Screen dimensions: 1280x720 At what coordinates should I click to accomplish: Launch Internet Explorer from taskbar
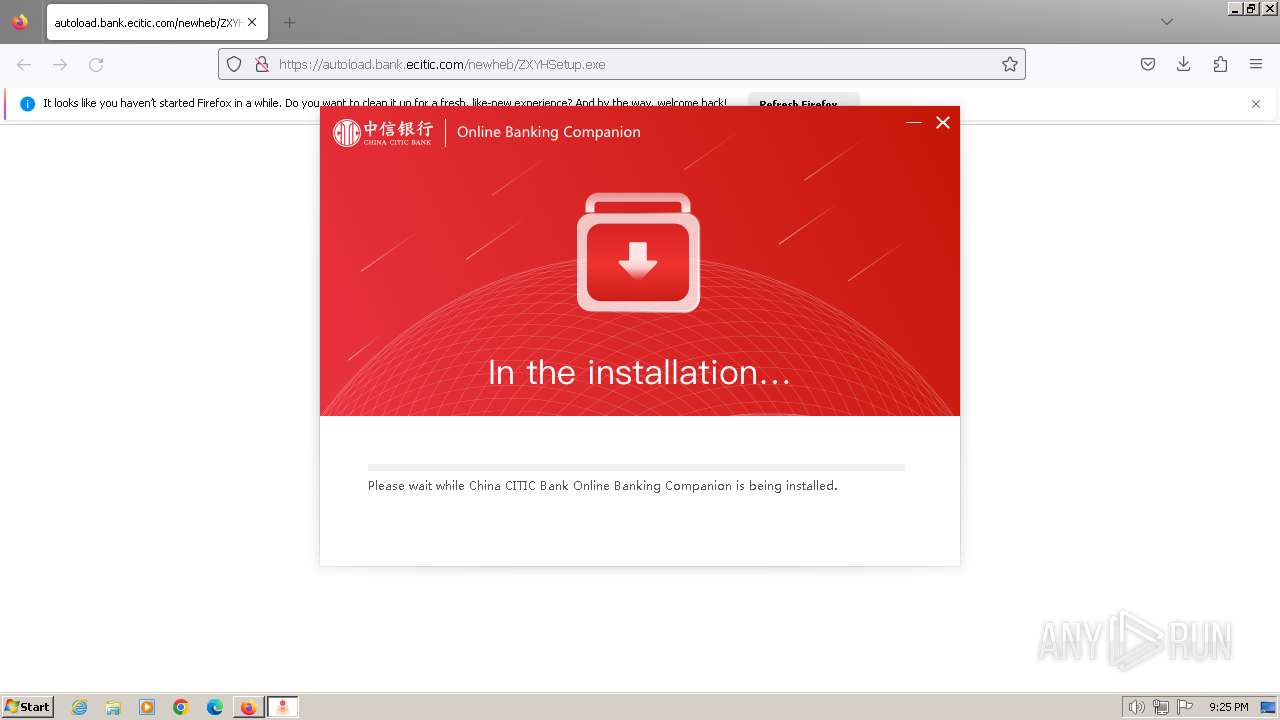point(79,707)
